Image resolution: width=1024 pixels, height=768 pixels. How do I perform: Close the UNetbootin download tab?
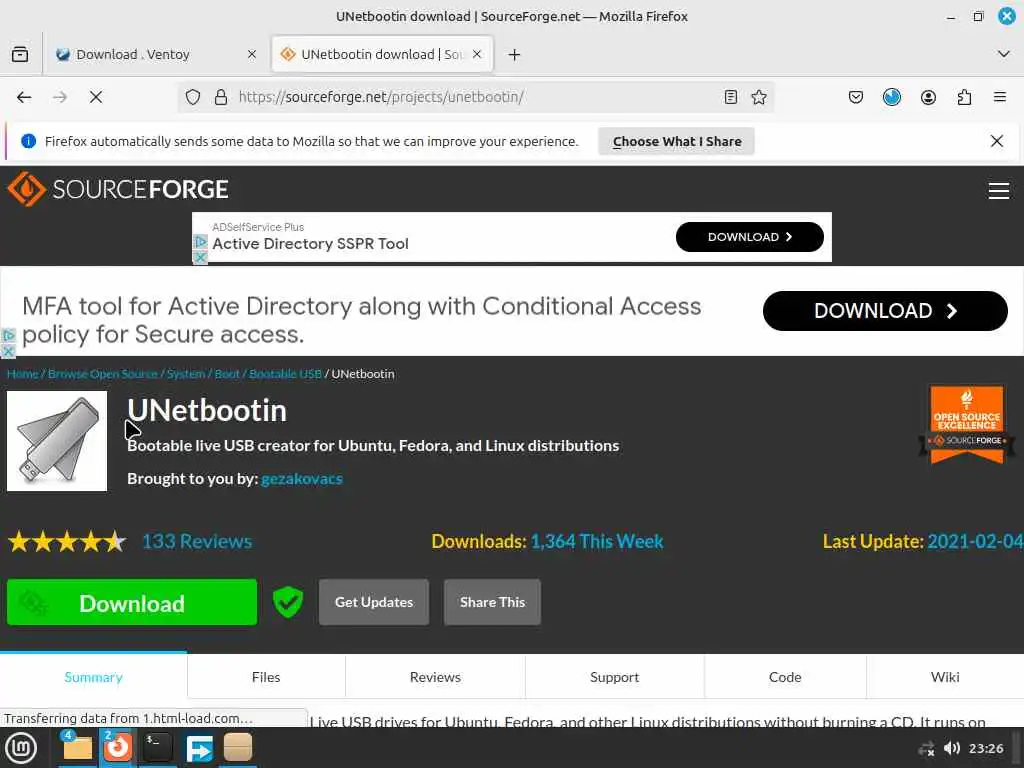click(477, 54)
